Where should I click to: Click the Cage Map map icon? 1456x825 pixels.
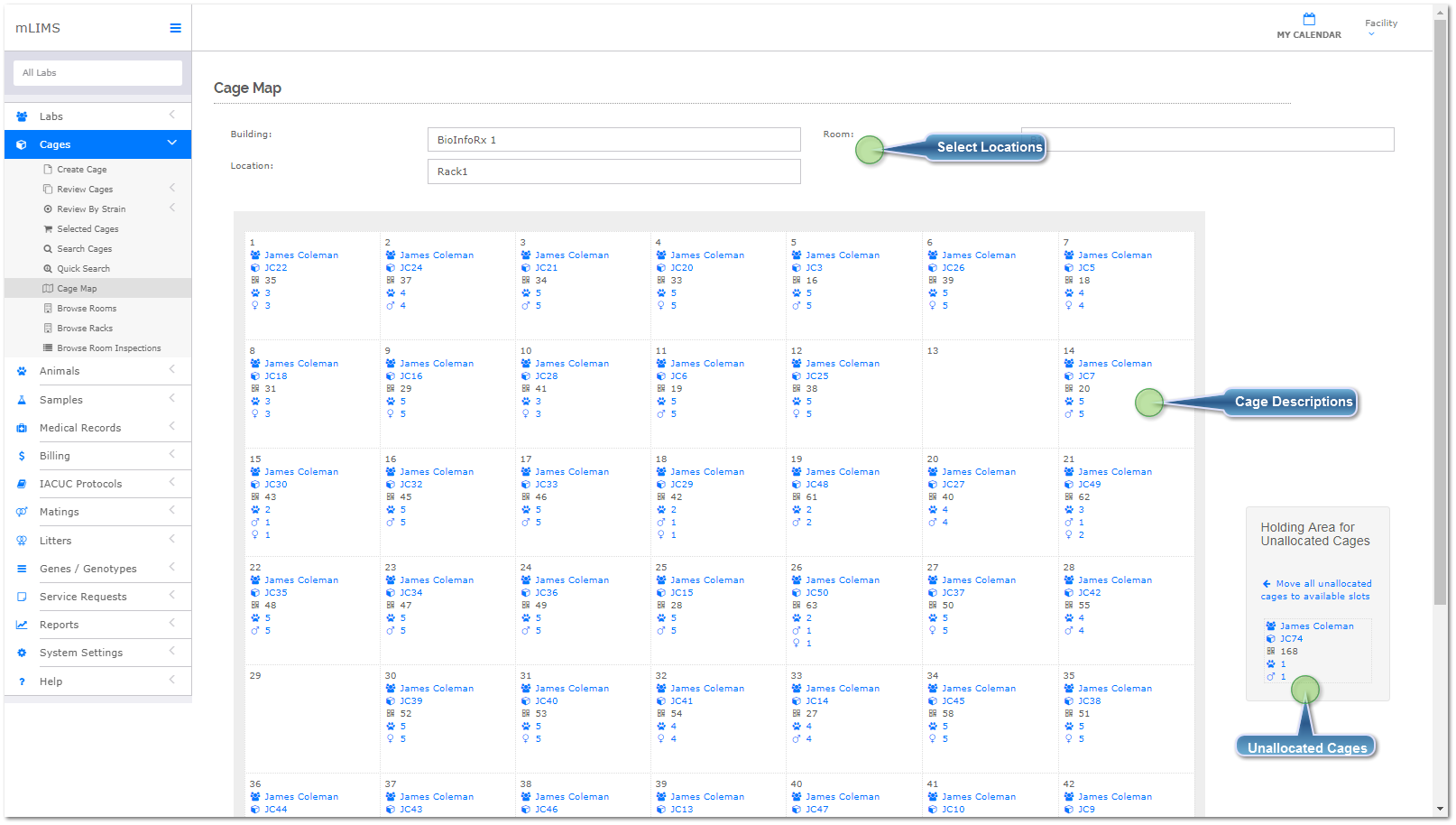click(x=48, y=289)
